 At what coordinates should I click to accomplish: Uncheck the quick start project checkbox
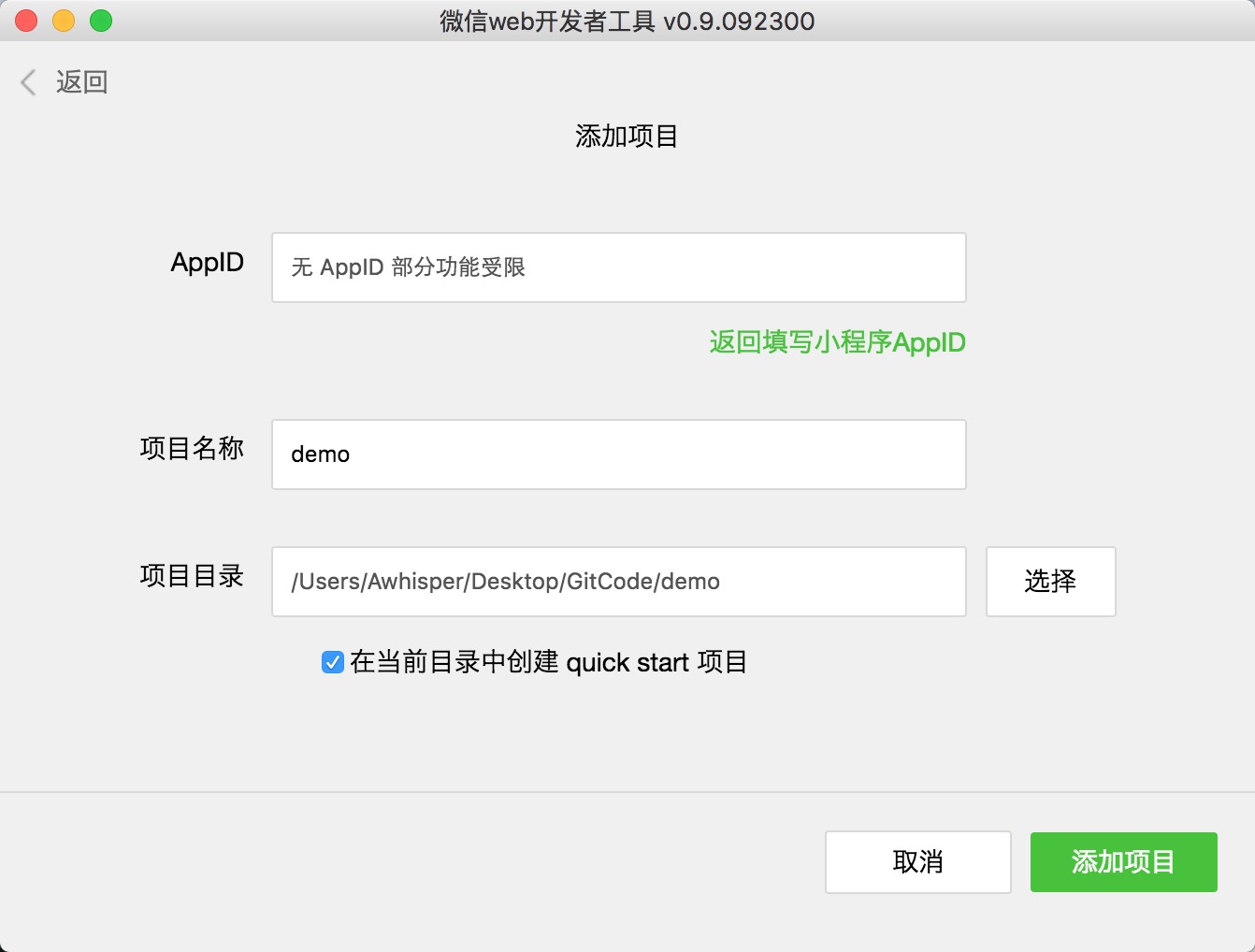(332, 662)
